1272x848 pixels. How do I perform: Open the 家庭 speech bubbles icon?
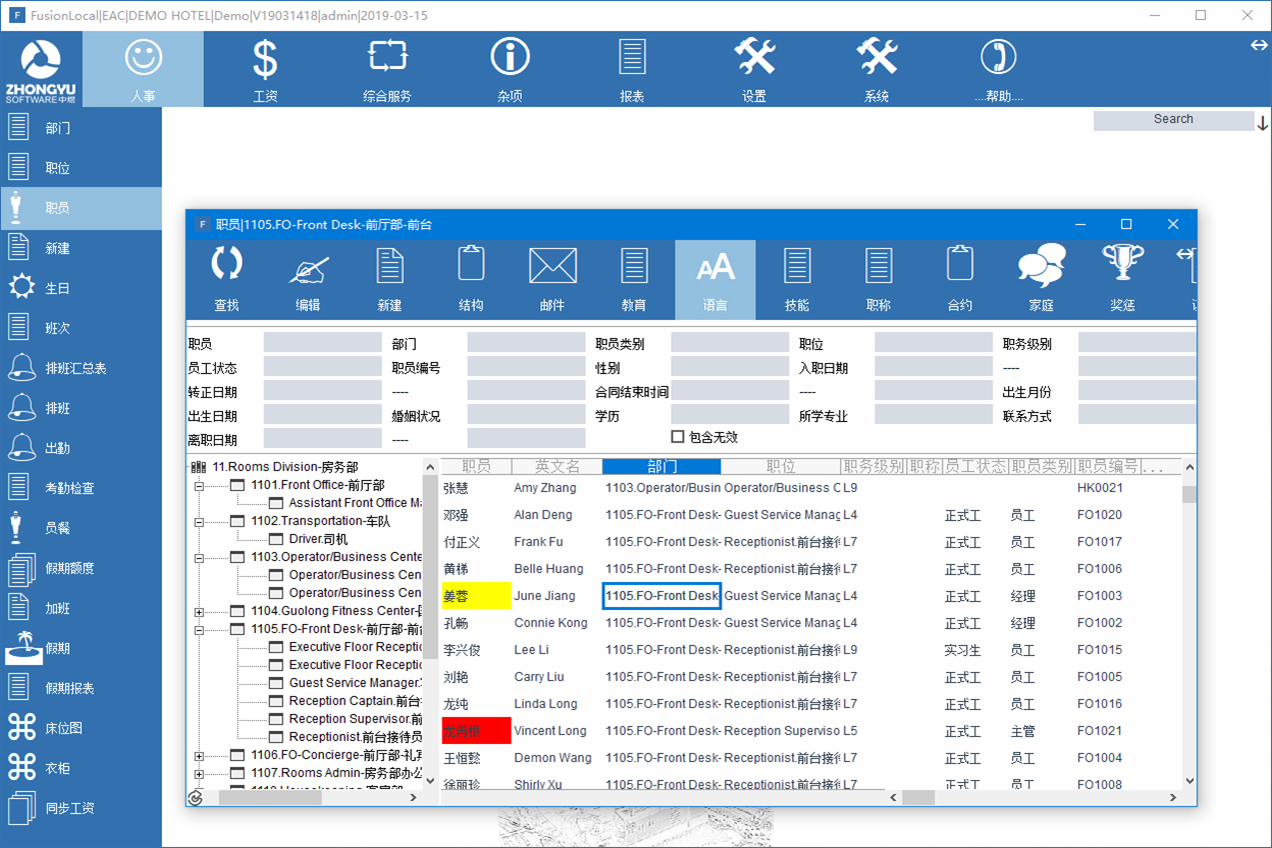click(x=1041, y=278)
